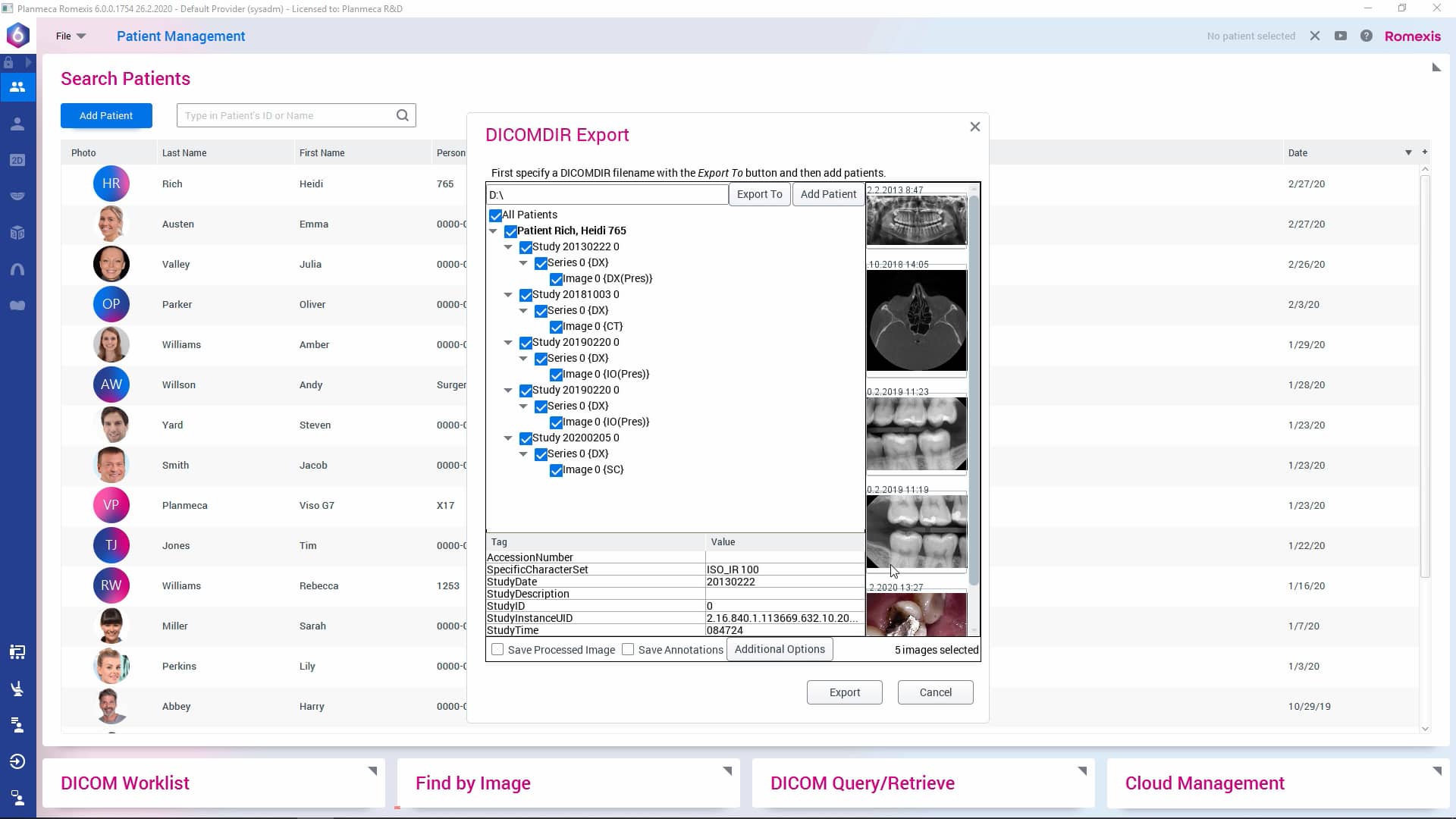Screen dimensions: 1456x819
Task: Click the dental arch smile icon in sidebar
Action: click(17, 195)
